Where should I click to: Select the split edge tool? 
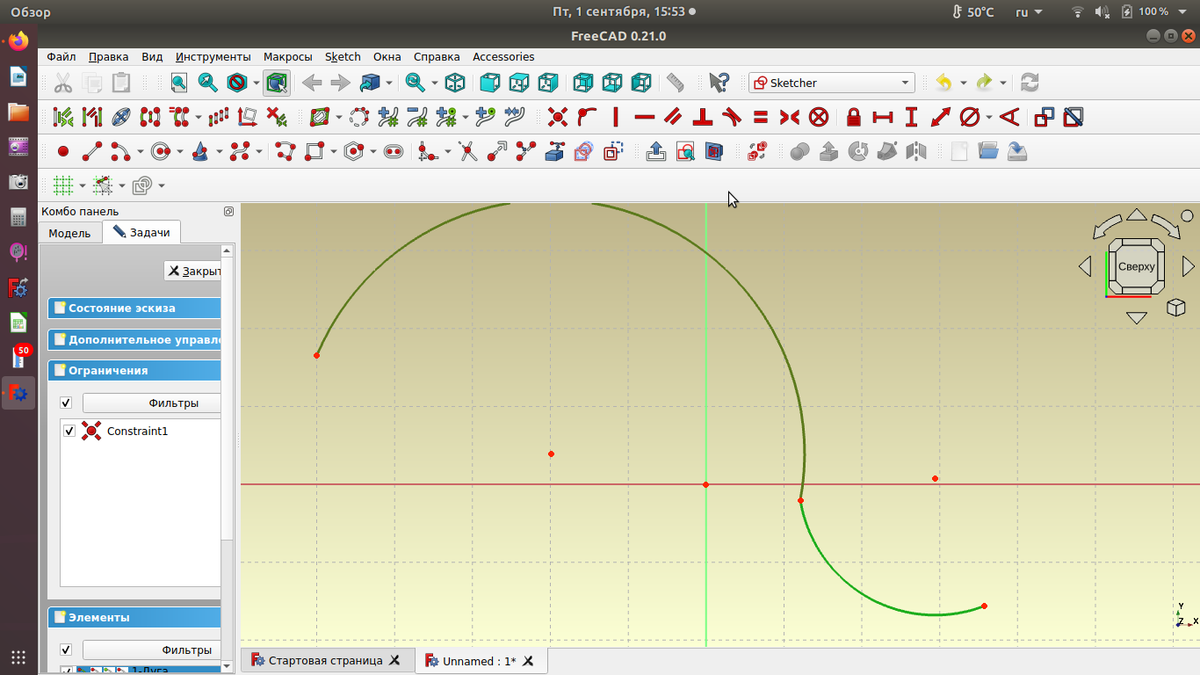525,151
